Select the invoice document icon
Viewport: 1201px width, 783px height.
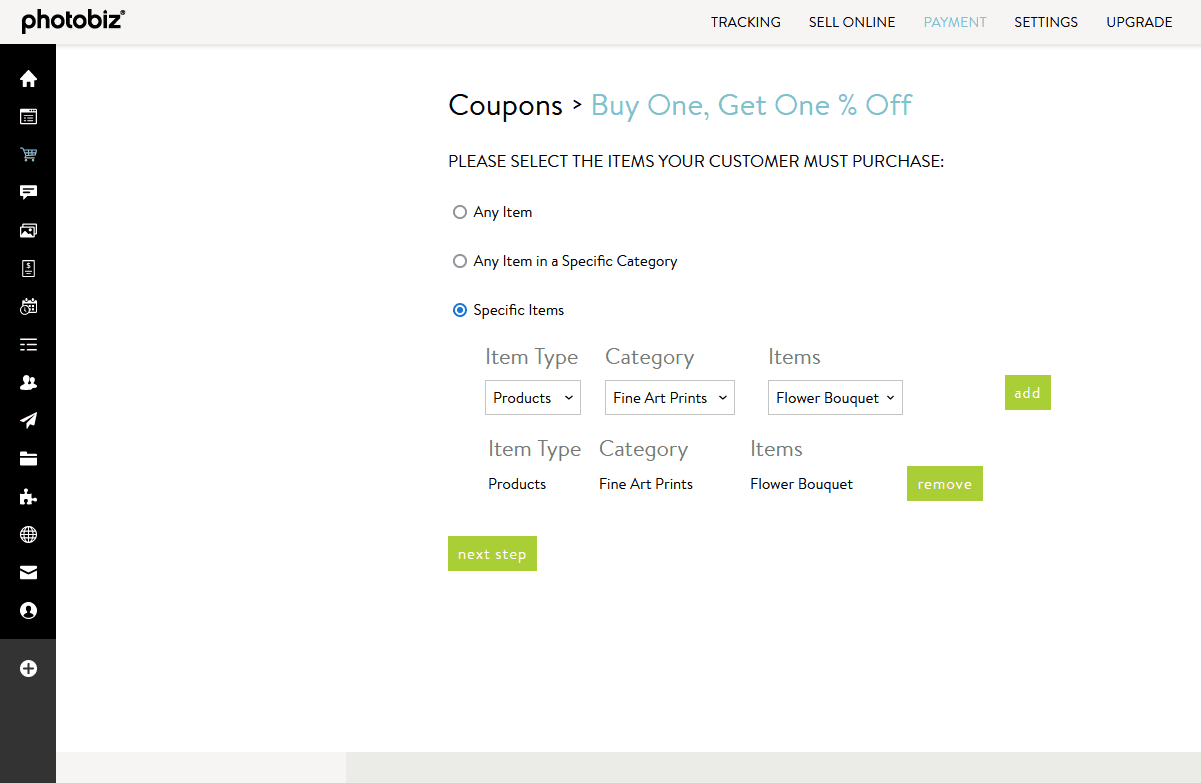pyautogui.click(x=28, y=268)
